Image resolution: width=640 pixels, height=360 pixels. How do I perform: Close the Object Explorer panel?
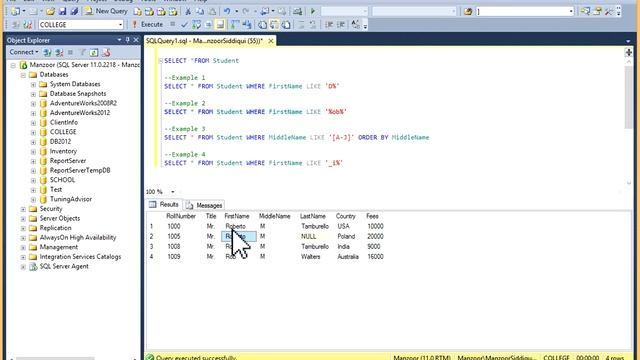pos(136,40)
